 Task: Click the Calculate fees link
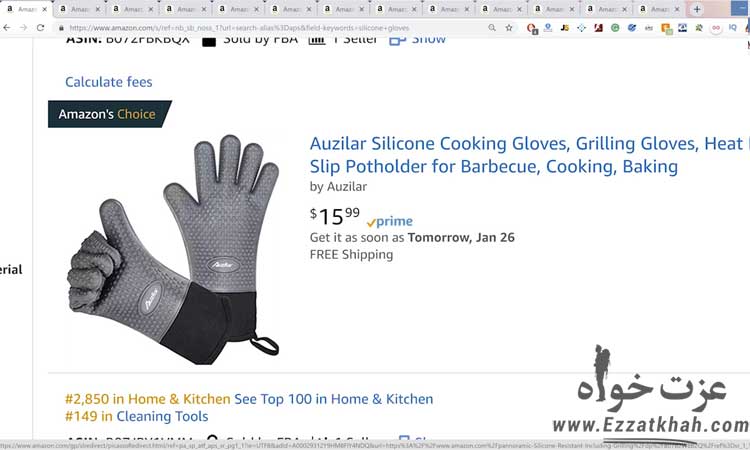click(x=109, y=82)
